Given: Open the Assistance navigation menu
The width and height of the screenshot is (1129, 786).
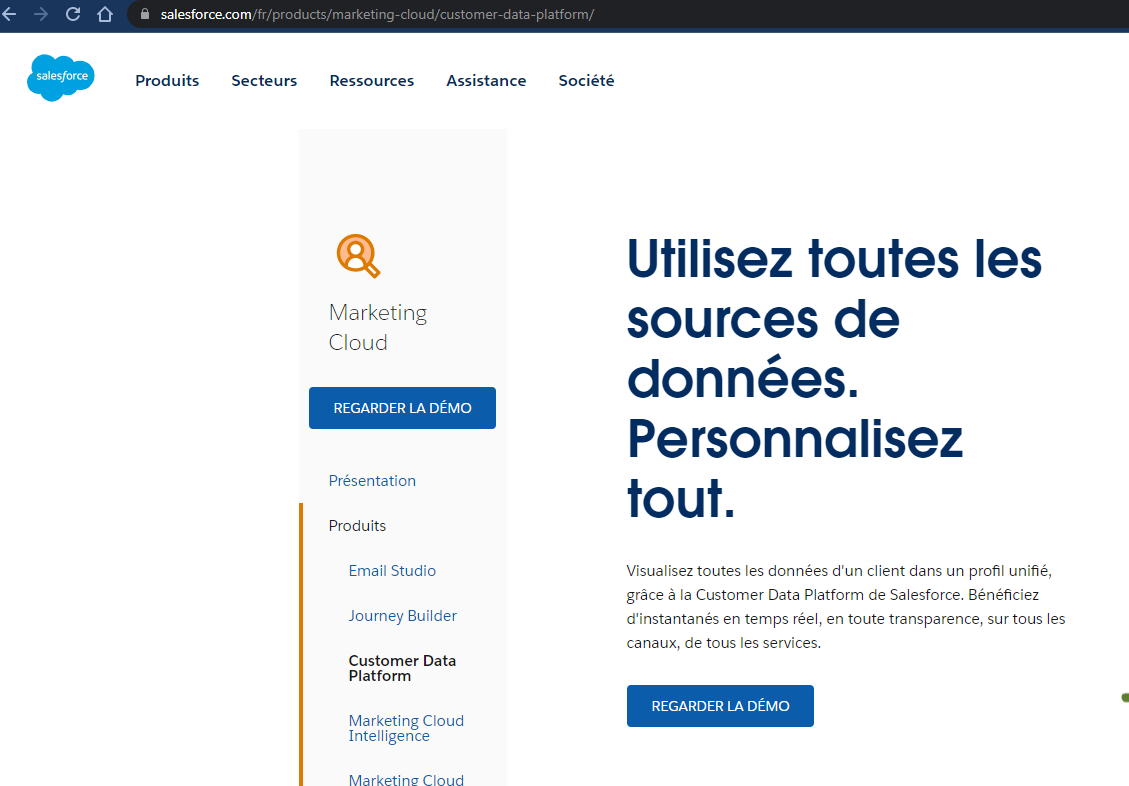Looking at the screenshot, I should [486, 81].
